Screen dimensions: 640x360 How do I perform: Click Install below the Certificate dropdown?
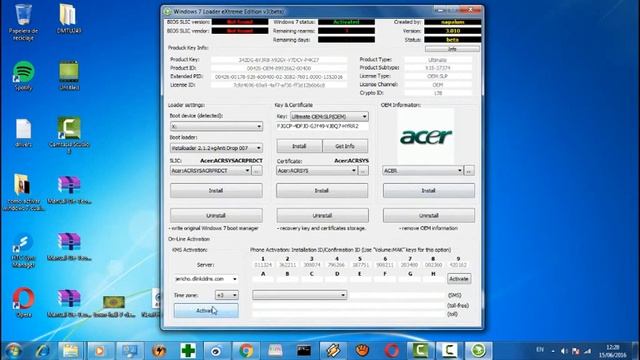coord(322,191)
